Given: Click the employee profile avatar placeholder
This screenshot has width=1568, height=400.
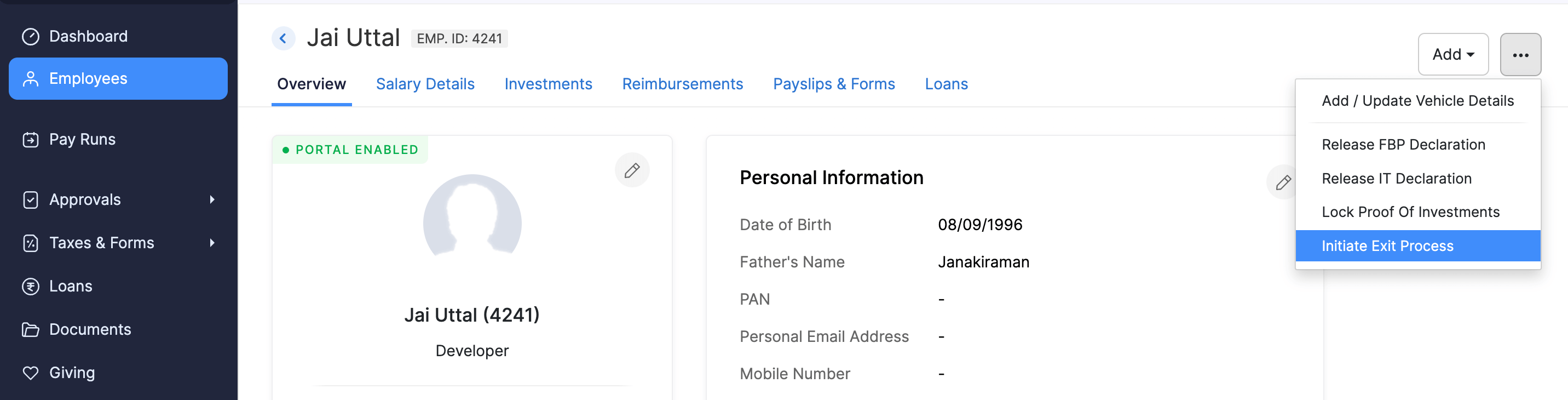Looking at the screenshot, I should tap(472, 219).
